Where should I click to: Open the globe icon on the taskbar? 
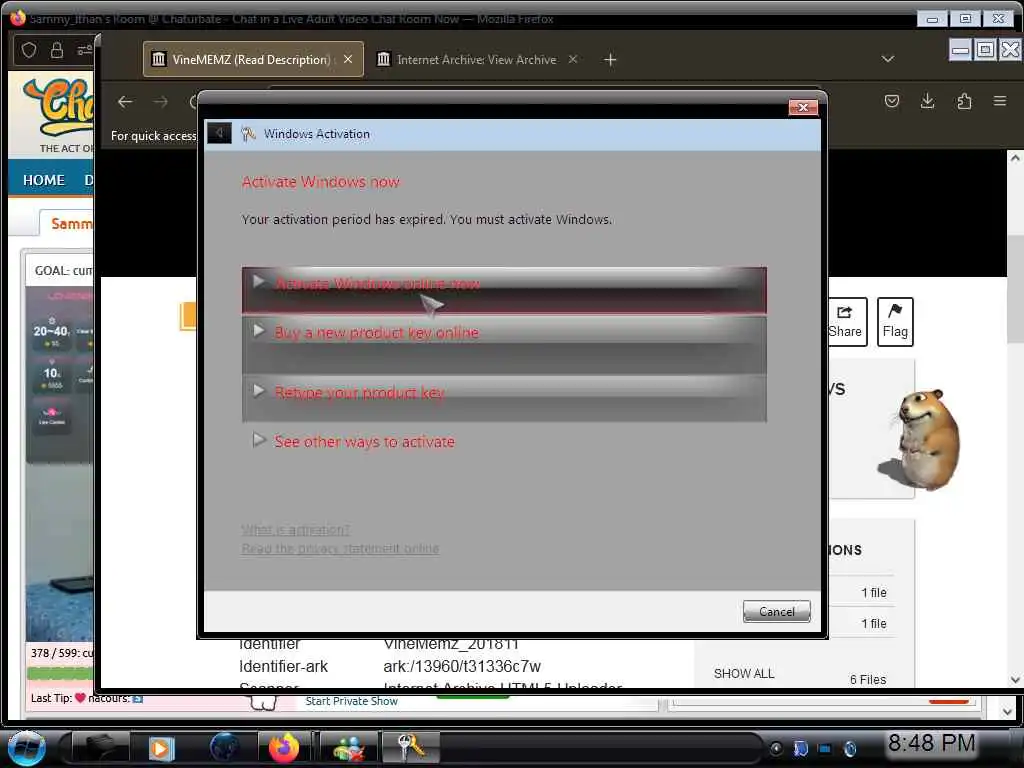click(x=224, y=748)
